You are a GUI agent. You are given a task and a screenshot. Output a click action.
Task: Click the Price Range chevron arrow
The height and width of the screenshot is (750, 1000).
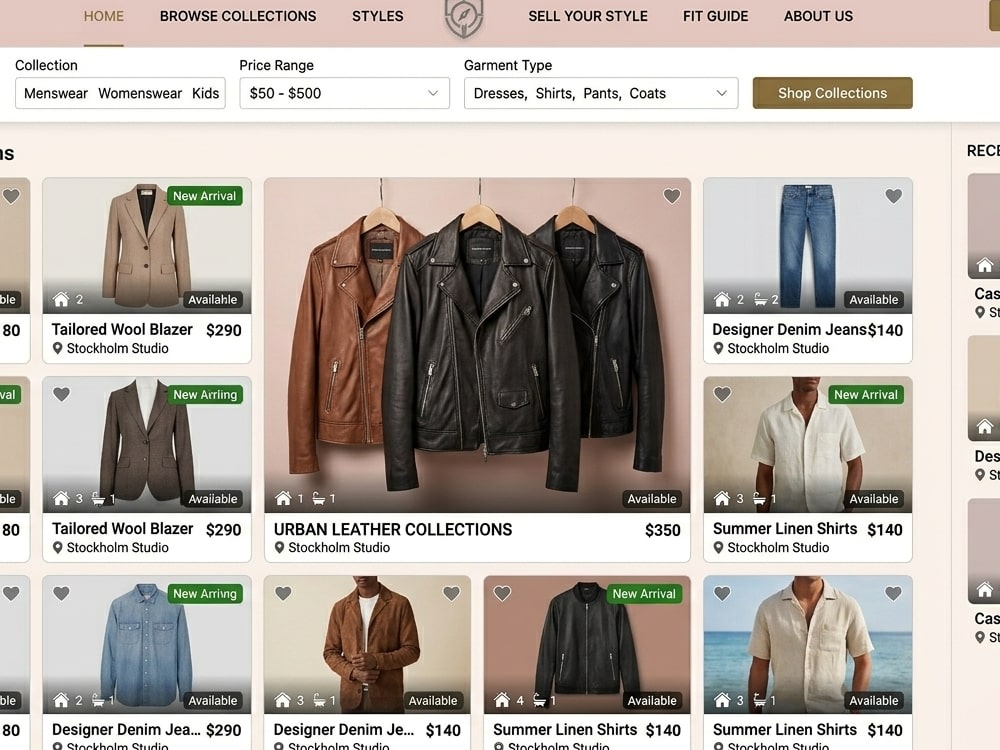(x=433, y=93)
